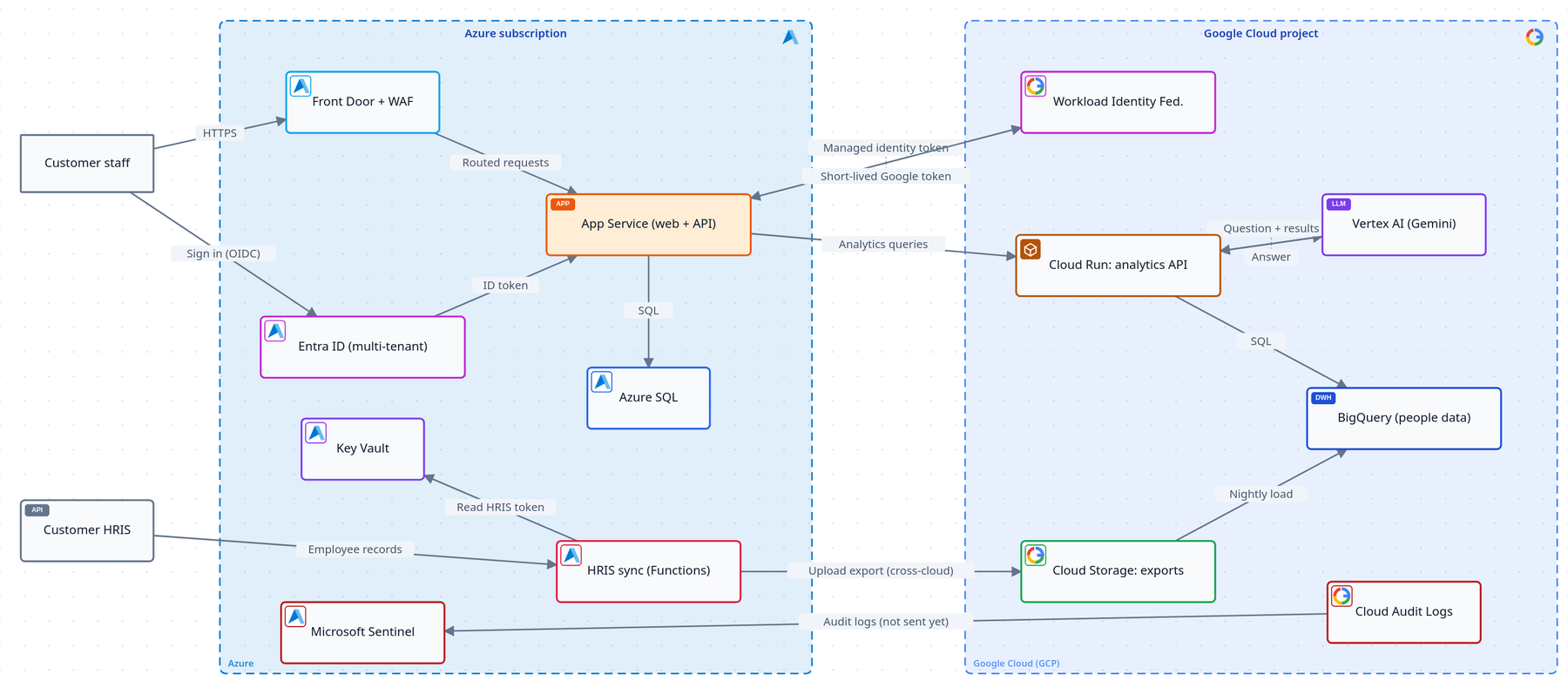1568x694 pixels.
Task: Click the Audit logs (not sent yet) label
Action: [886, 622]
